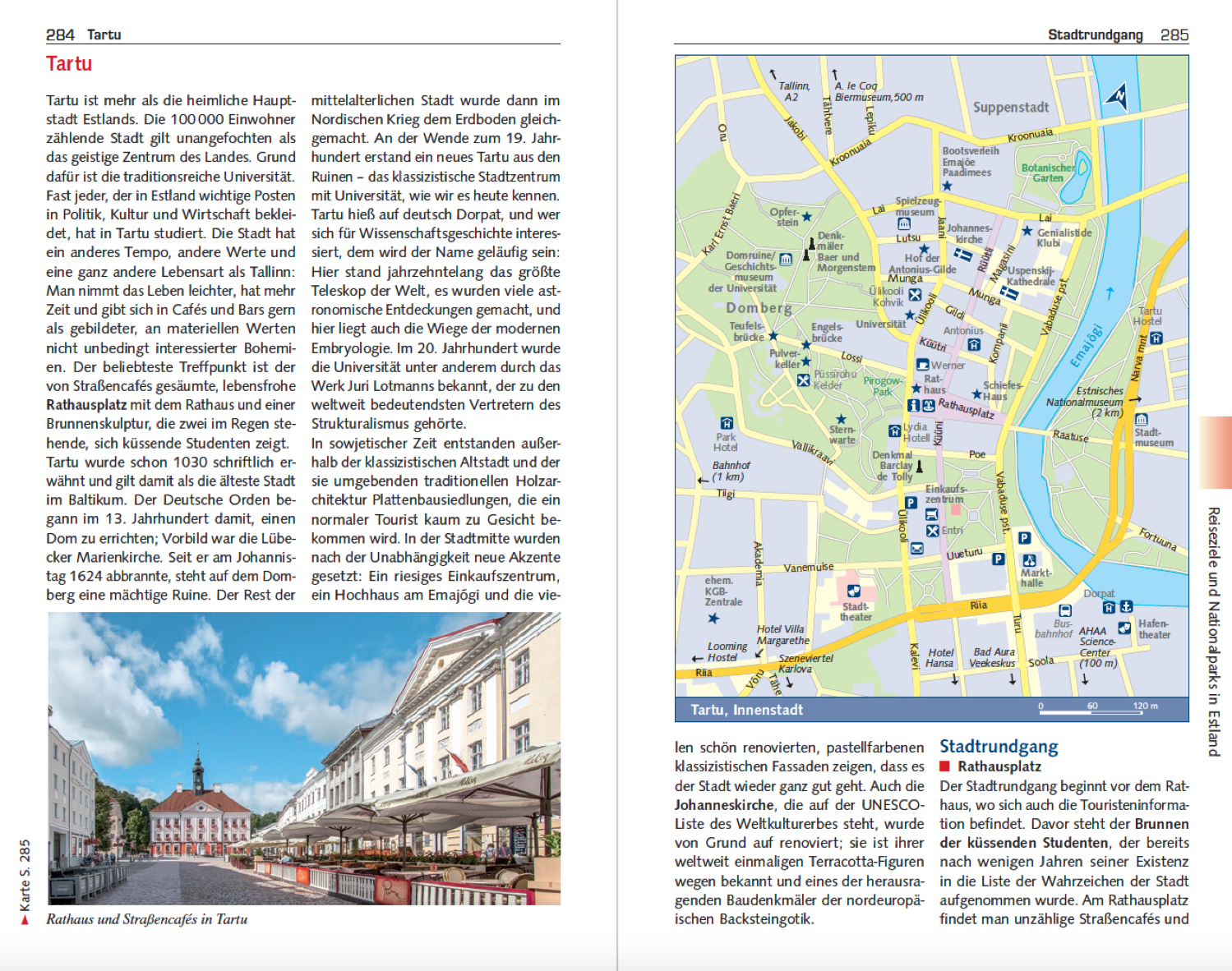Select the Lydia Hotell hotel icon
Viewport: 1232px width, 971px height.
coord(894,430)
